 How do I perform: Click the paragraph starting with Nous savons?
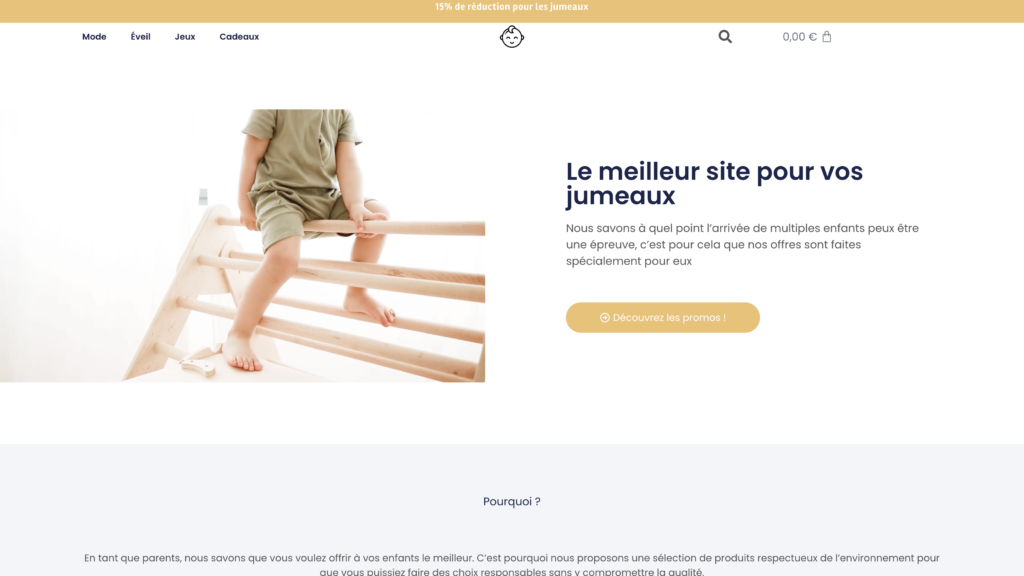tap(742, 244)
